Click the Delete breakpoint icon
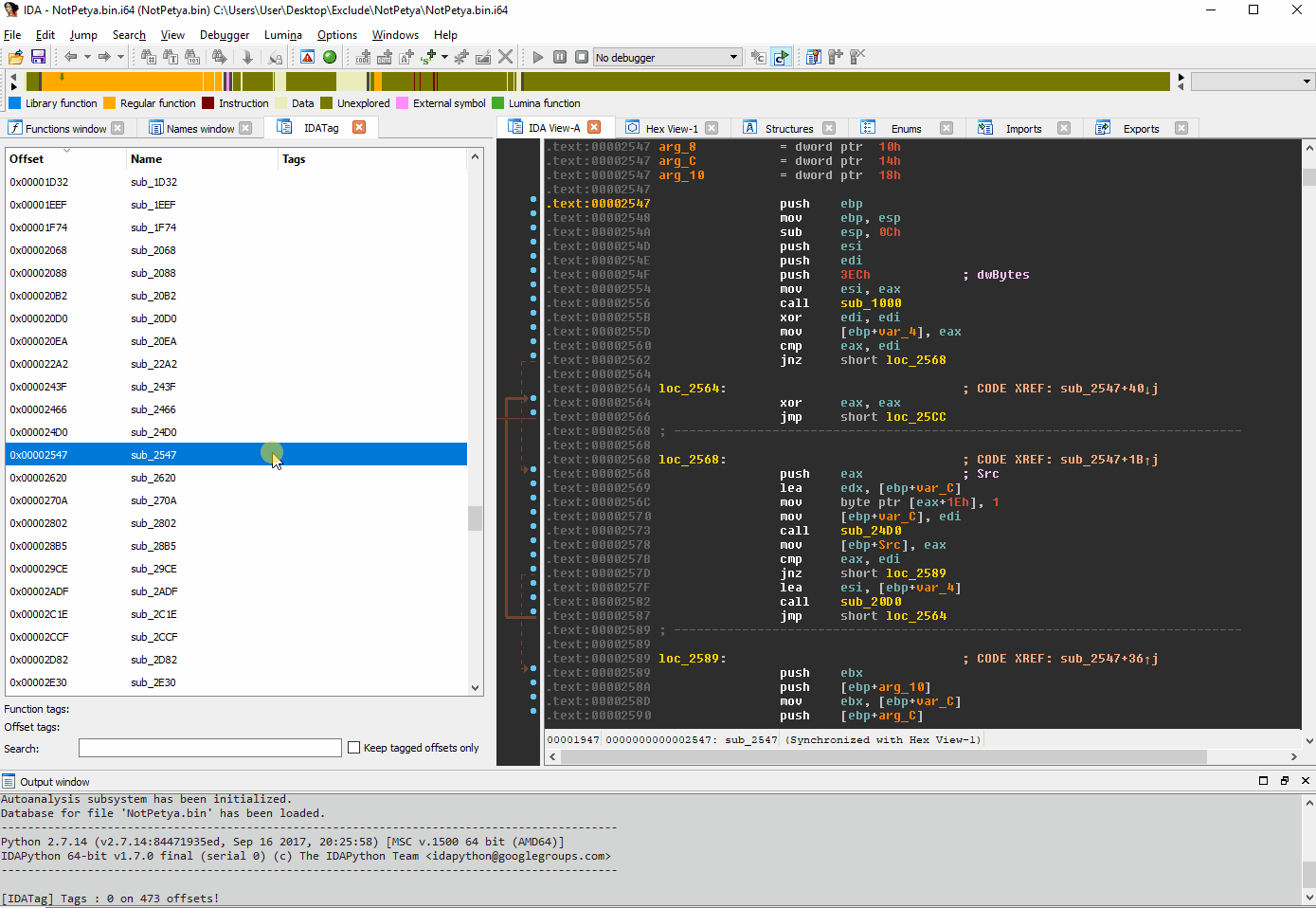Screen dimensions: 1316x908 (x=857, y=57)
